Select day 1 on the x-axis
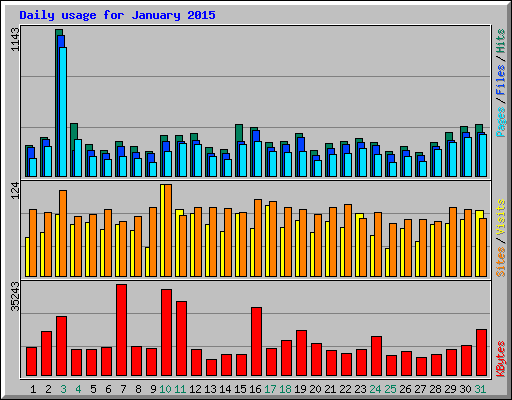 (x=33, y=389)
